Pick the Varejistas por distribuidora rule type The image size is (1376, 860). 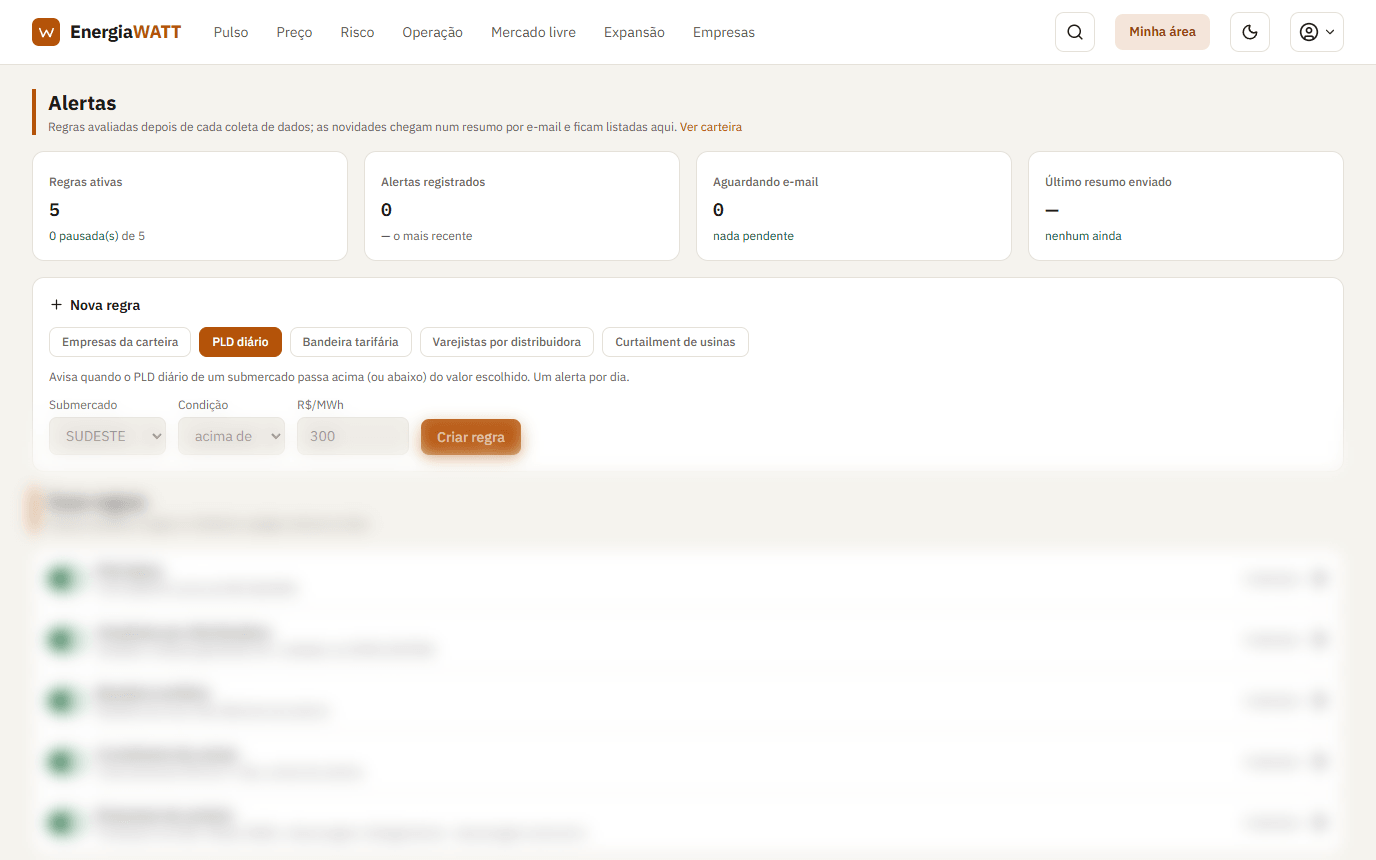tap(506, 342)
